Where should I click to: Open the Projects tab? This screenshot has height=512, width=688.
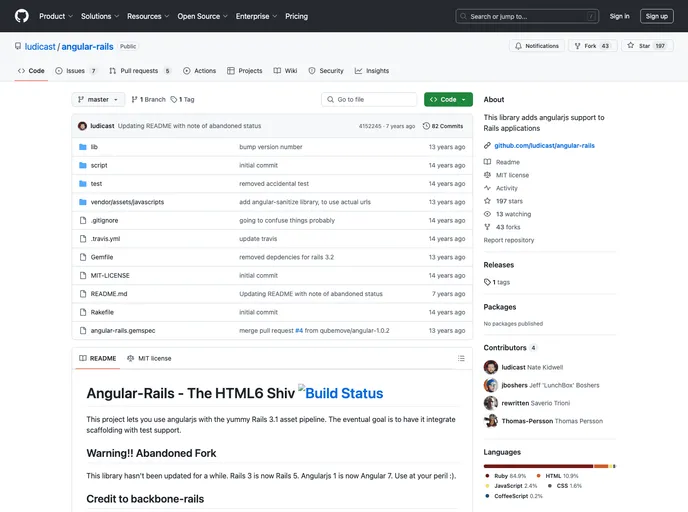[x=245, y=71]
